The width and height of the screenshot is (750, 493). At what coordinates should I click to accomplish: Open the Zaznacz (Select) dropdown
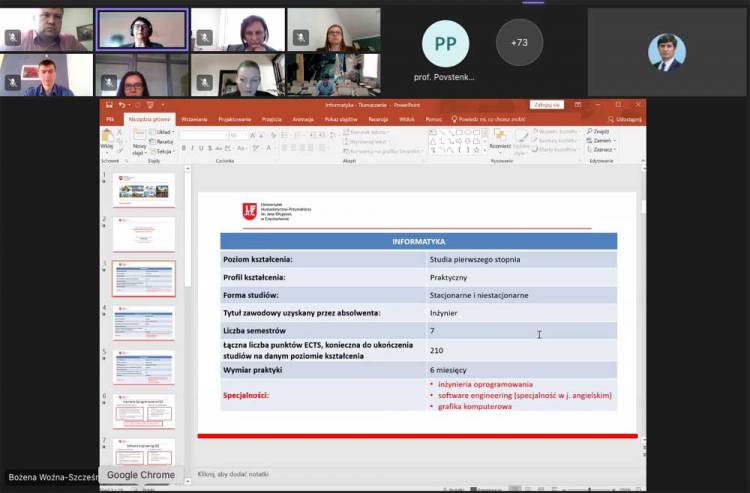point(600,149)
